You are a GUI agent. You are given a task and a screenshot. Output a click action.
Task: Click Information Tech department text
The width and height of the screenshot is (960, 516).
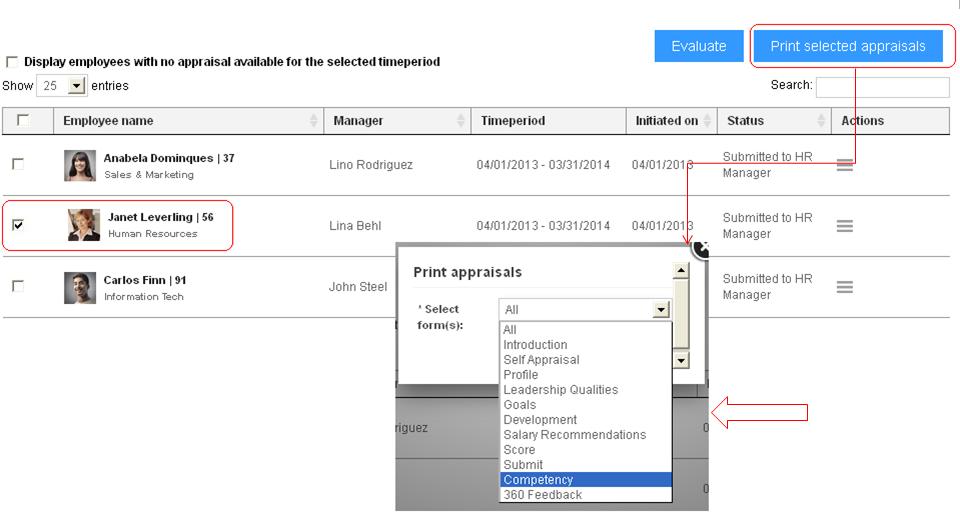pyautogui.click(x=144, y=297)
